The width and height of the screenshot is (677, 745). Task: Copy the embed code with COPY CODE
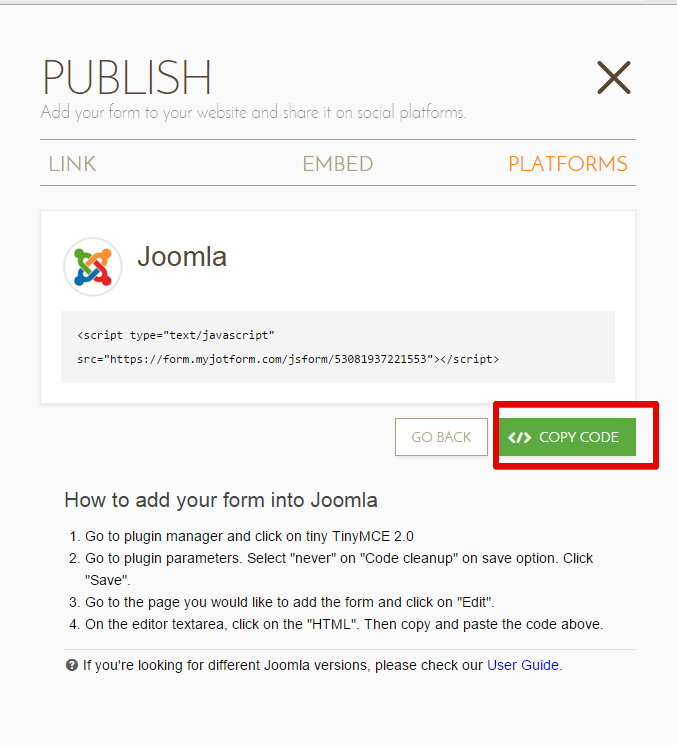(567, 437)
